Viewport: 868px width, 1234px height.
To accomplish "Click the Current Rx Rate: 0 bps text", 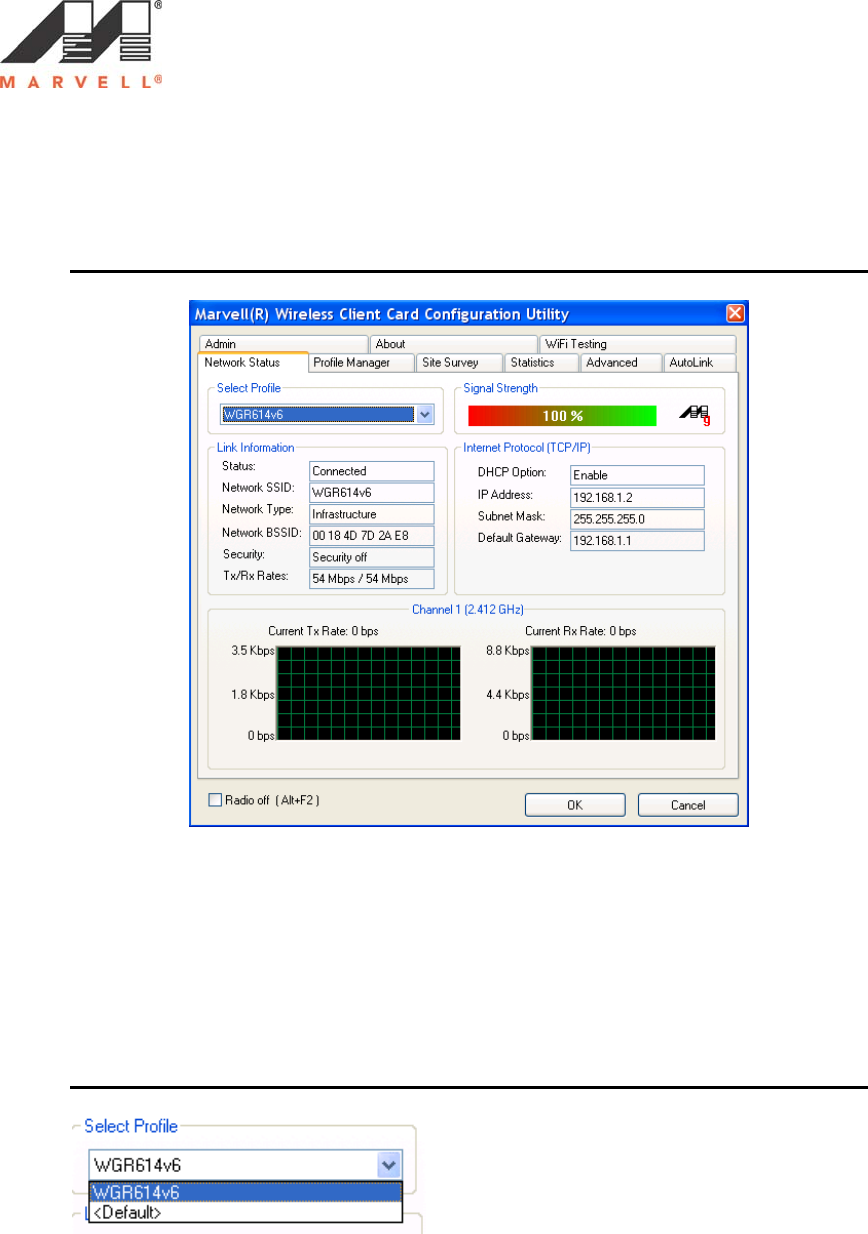I will click(x=580, y=631).
